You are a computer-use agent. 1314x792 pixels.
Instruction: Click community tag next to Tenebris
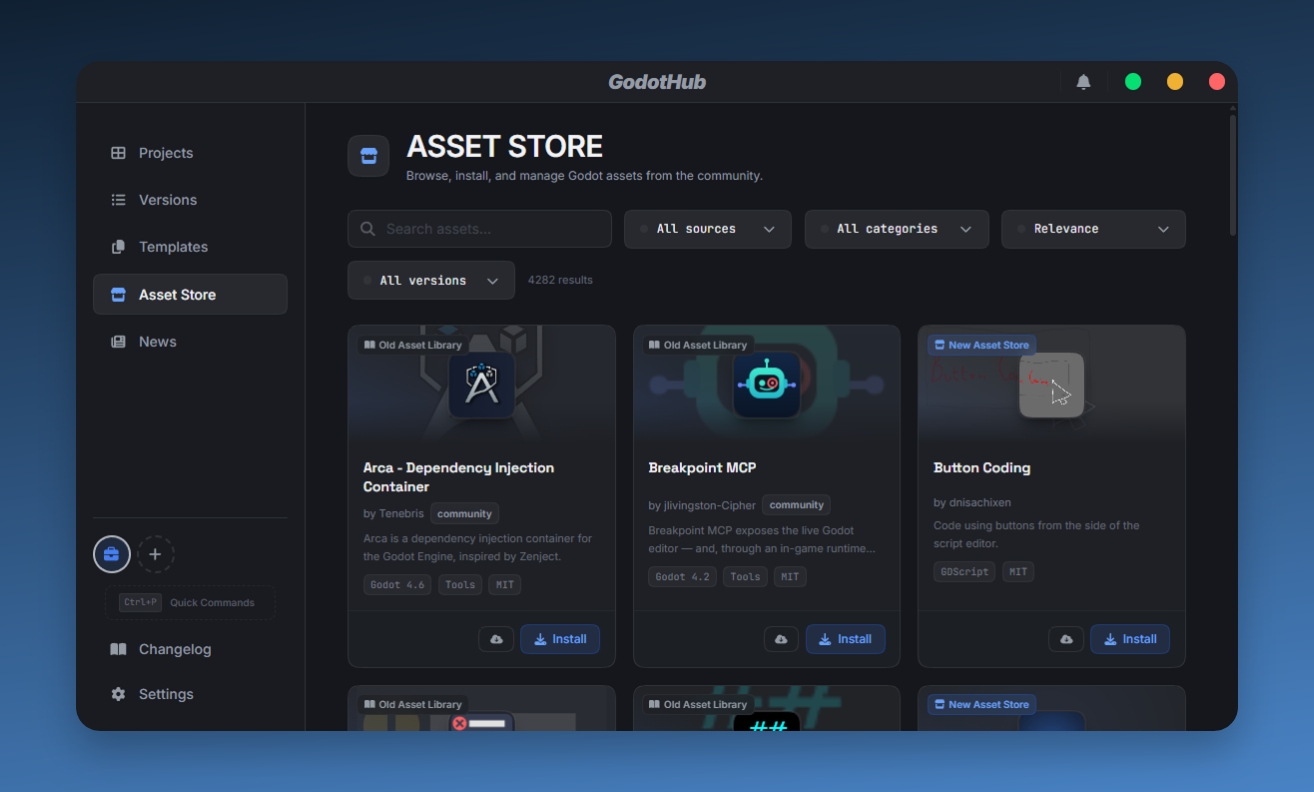coord(465,514)
